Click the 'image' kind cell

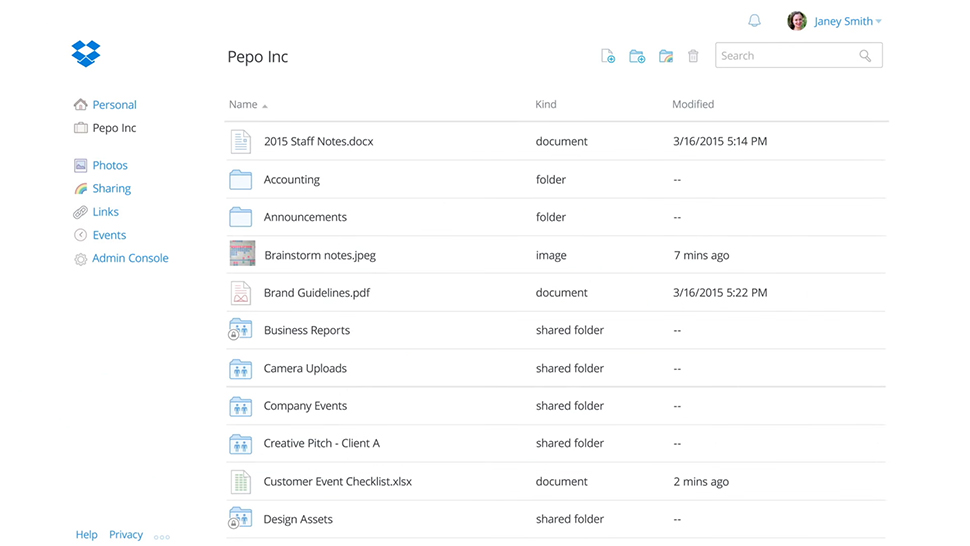tap(551, 255)
